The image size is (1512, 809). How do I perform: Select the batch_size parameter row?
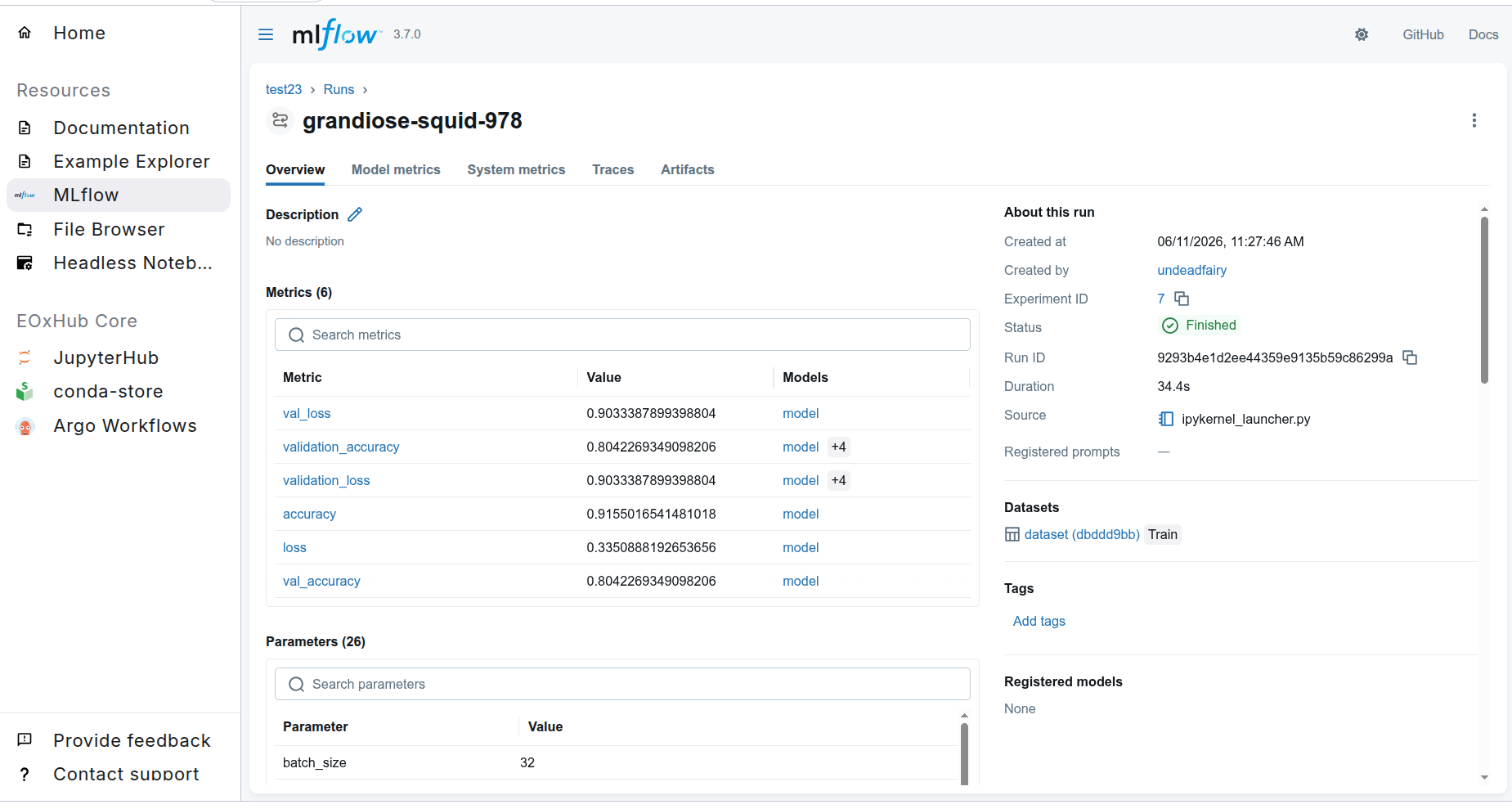pos(617,762)
